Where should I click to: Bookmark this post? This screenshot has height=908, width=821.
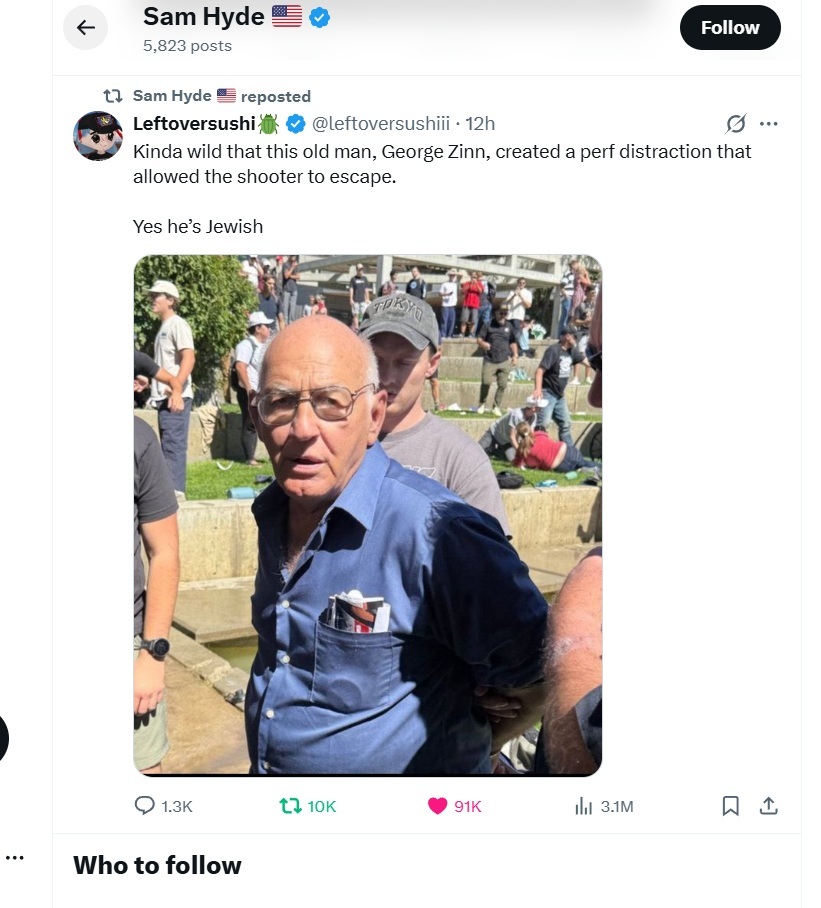click(x=730, y=806)
